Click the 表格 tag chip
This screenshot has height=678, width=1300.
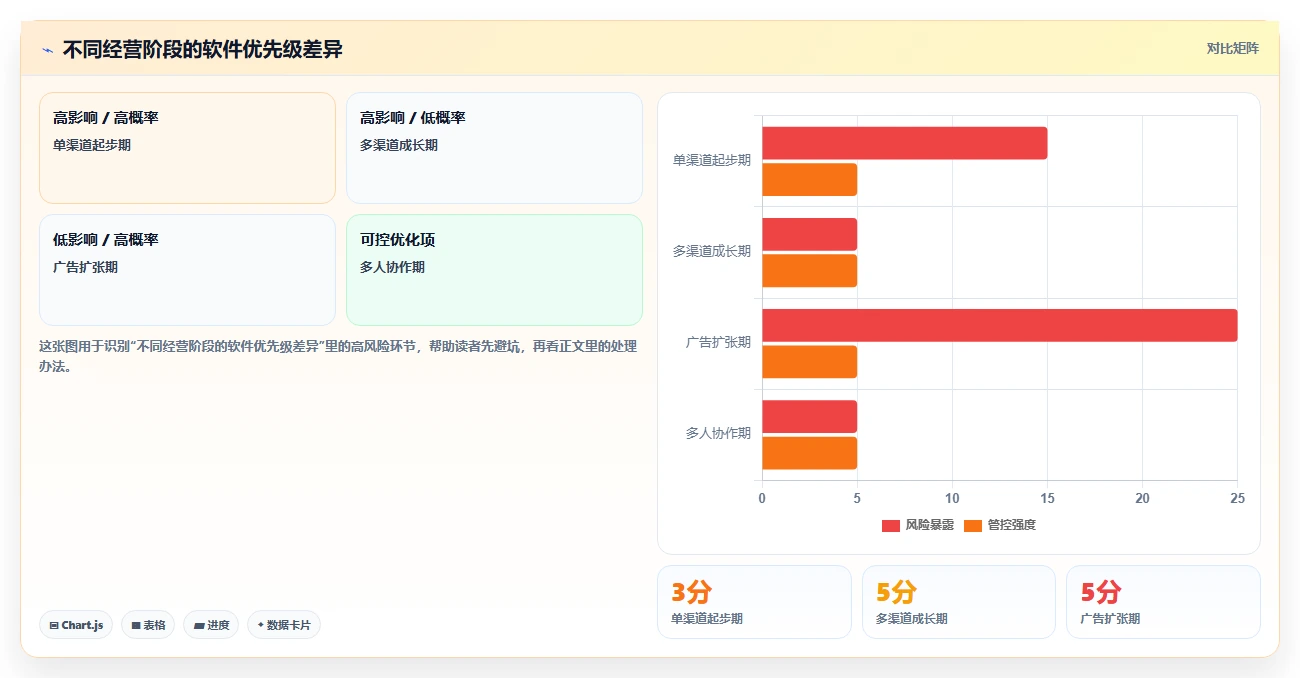[148, 625]
